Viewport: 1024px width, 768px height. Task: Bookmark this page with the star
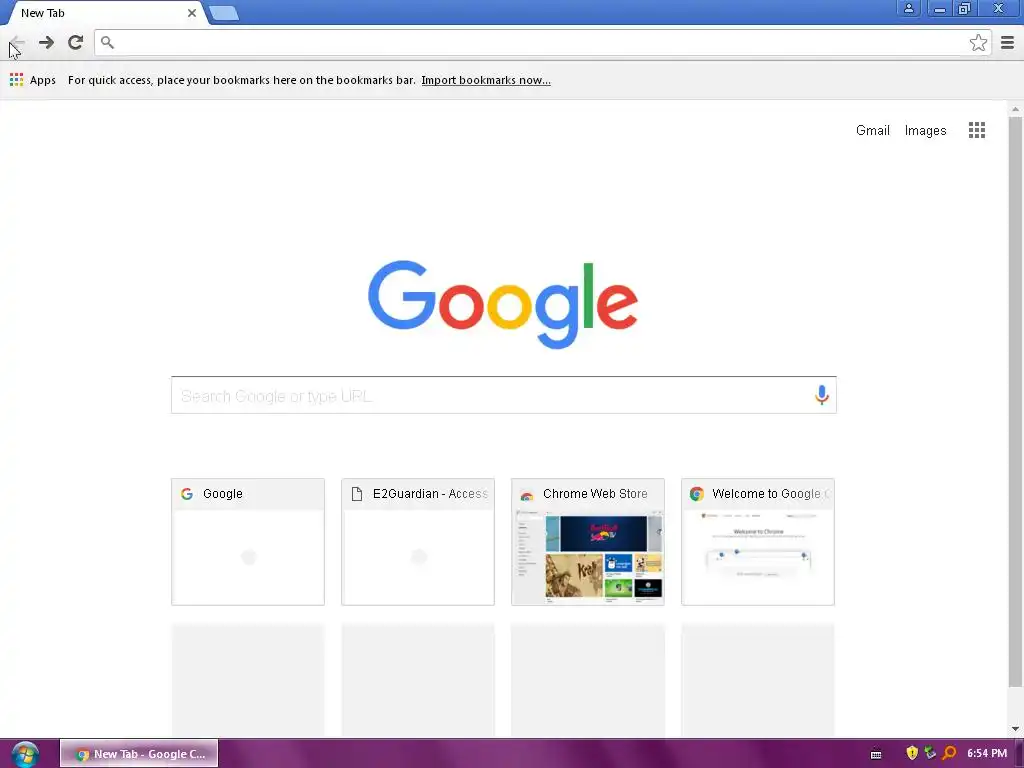pos(978,43)
